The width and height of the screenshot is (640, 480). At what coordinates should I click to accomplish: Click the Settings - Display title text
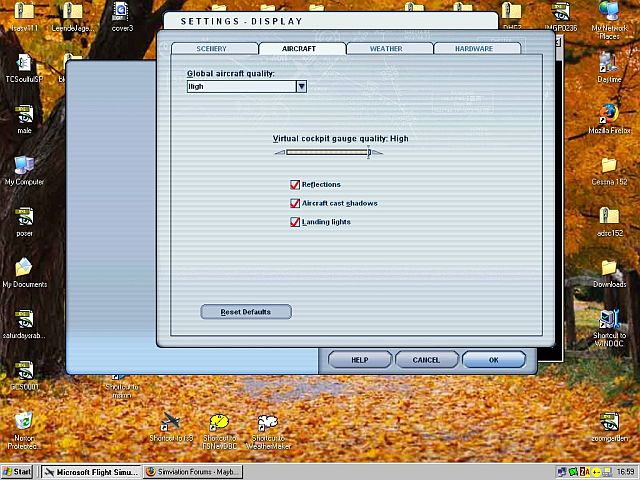[x=242, y=22]
